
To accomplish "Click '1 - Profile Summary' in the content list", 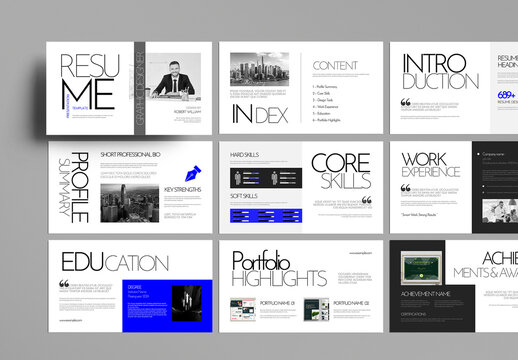I will pyautogui.click(x=325, y=86).
